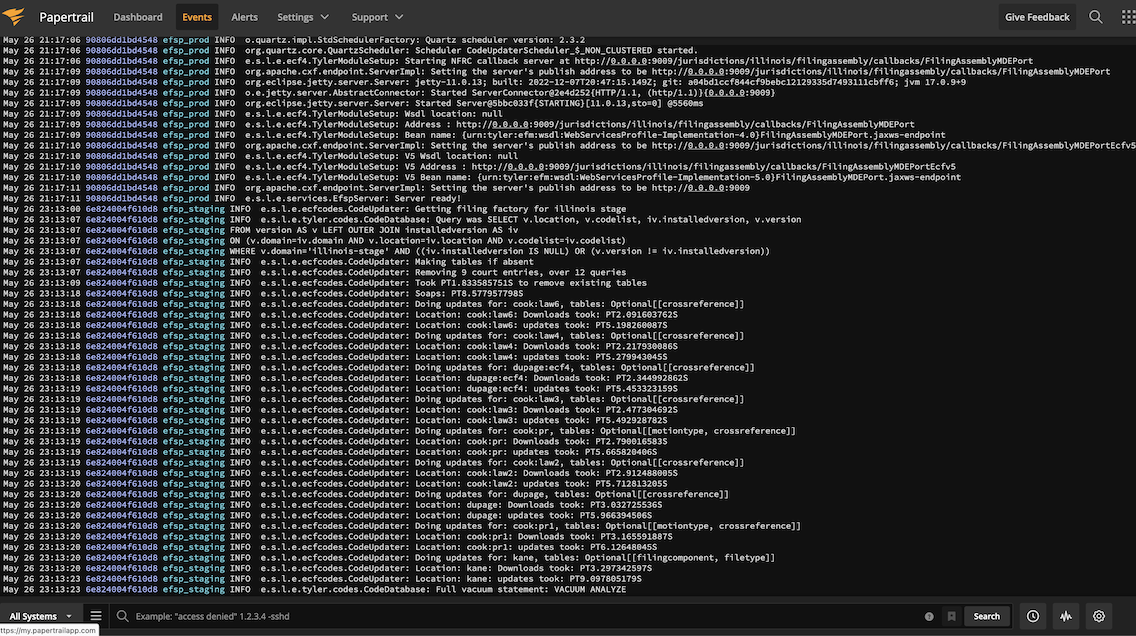Click 'Soaps: PT8.577957798S' log text
1136x636 pixels.
469,293
